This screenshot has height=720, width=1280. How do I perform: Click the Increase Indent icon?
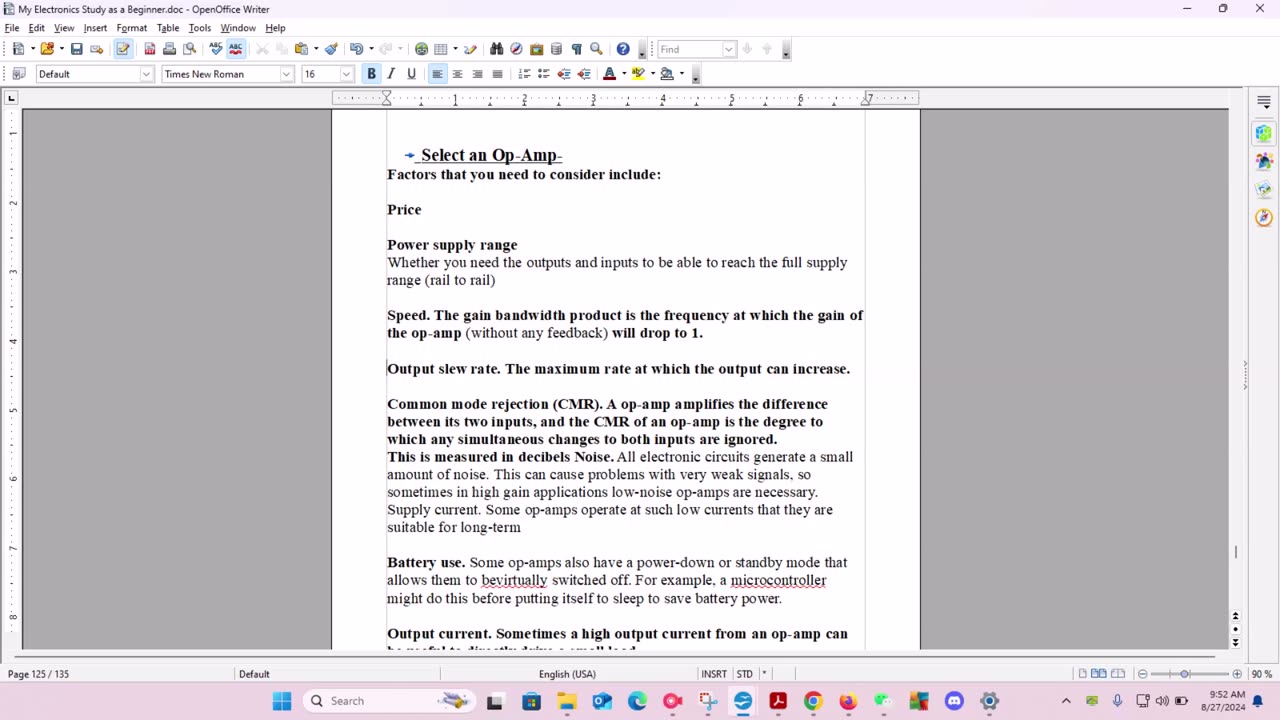pyautogui.click(x=584, y=74)
